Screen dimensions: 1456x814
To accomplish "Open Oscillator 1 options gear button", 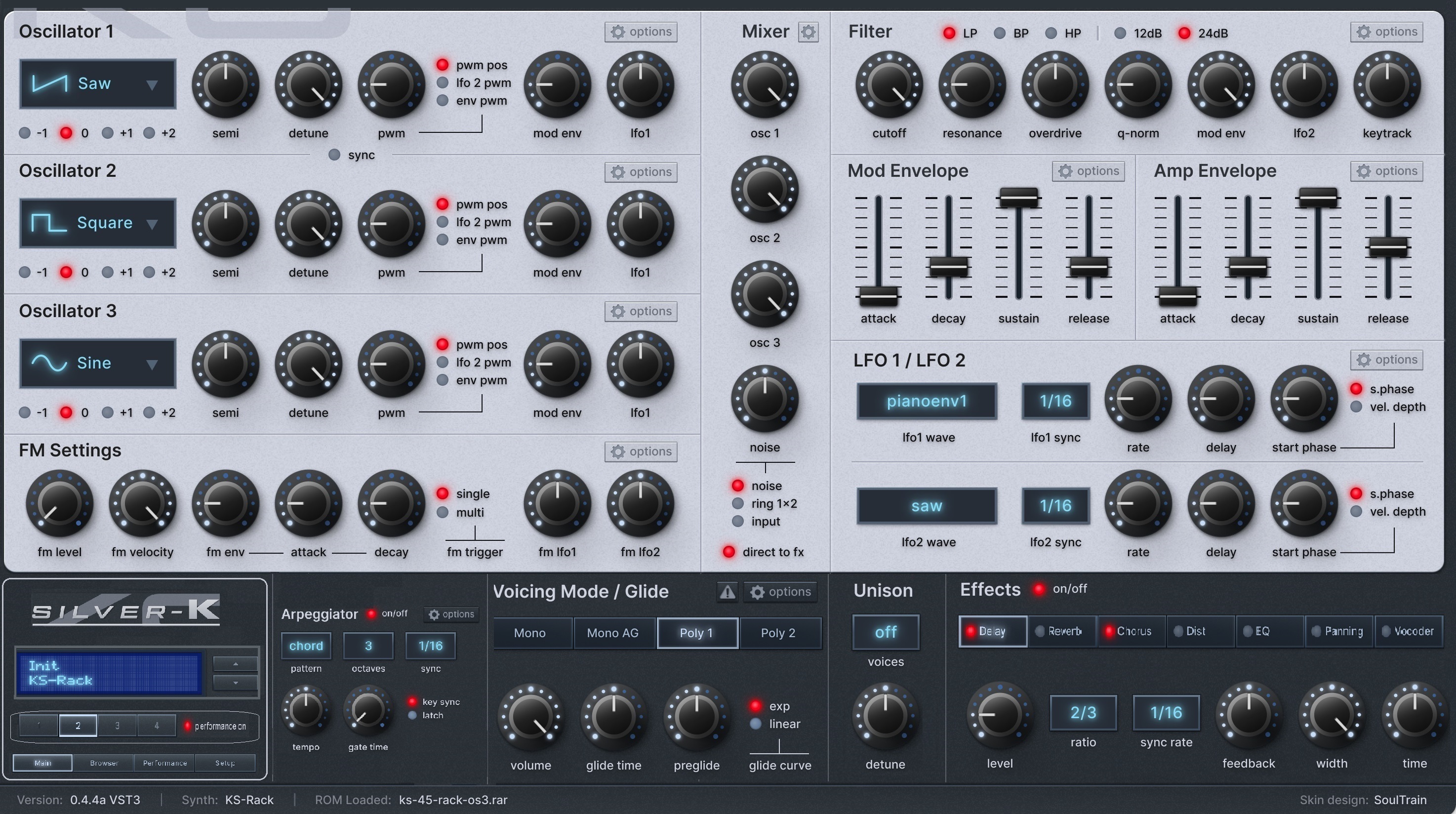I will click(641, 32).
